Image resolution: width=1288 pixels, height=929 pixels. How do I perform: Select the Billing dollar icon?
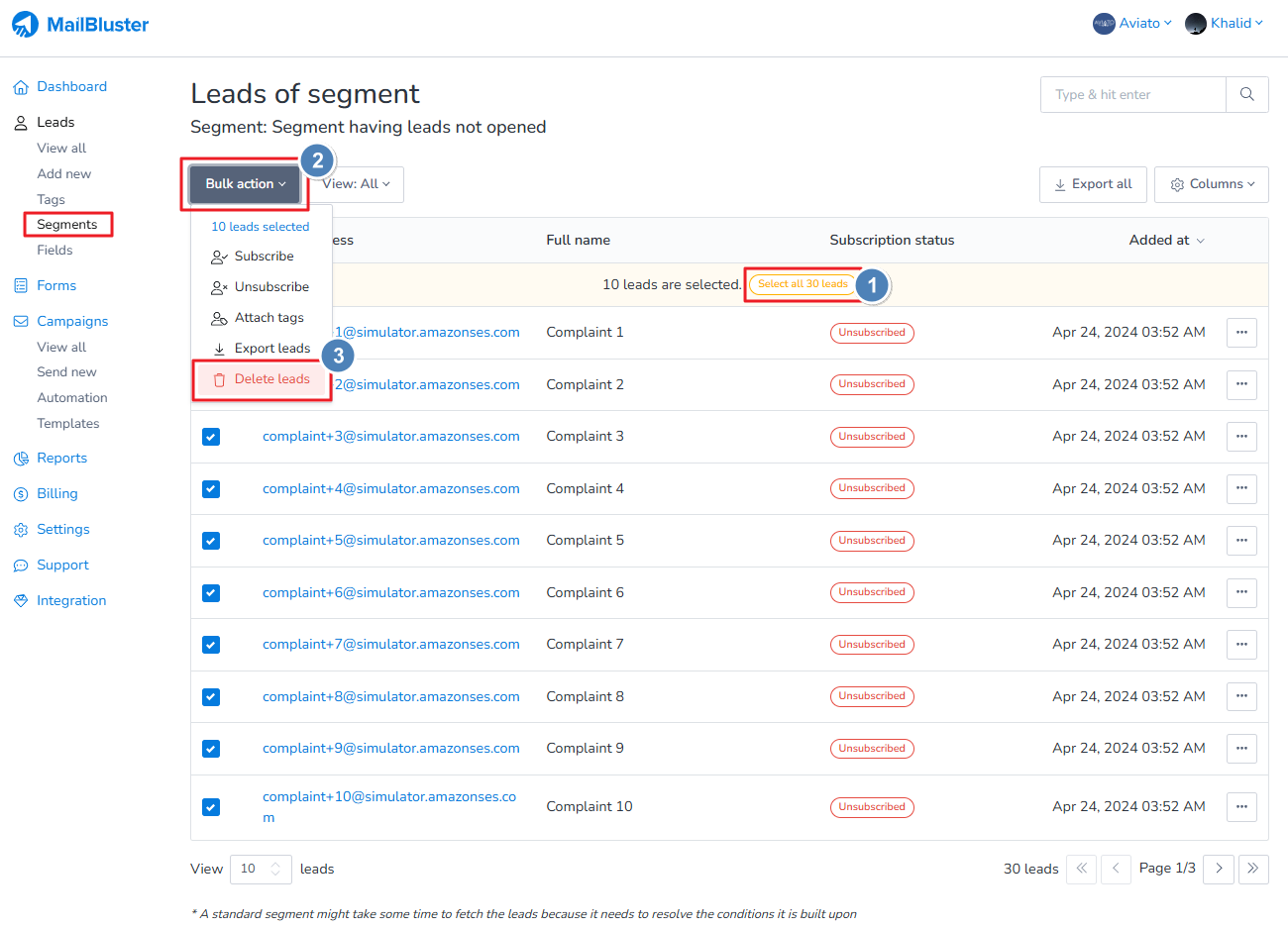(x=20, y=493)
